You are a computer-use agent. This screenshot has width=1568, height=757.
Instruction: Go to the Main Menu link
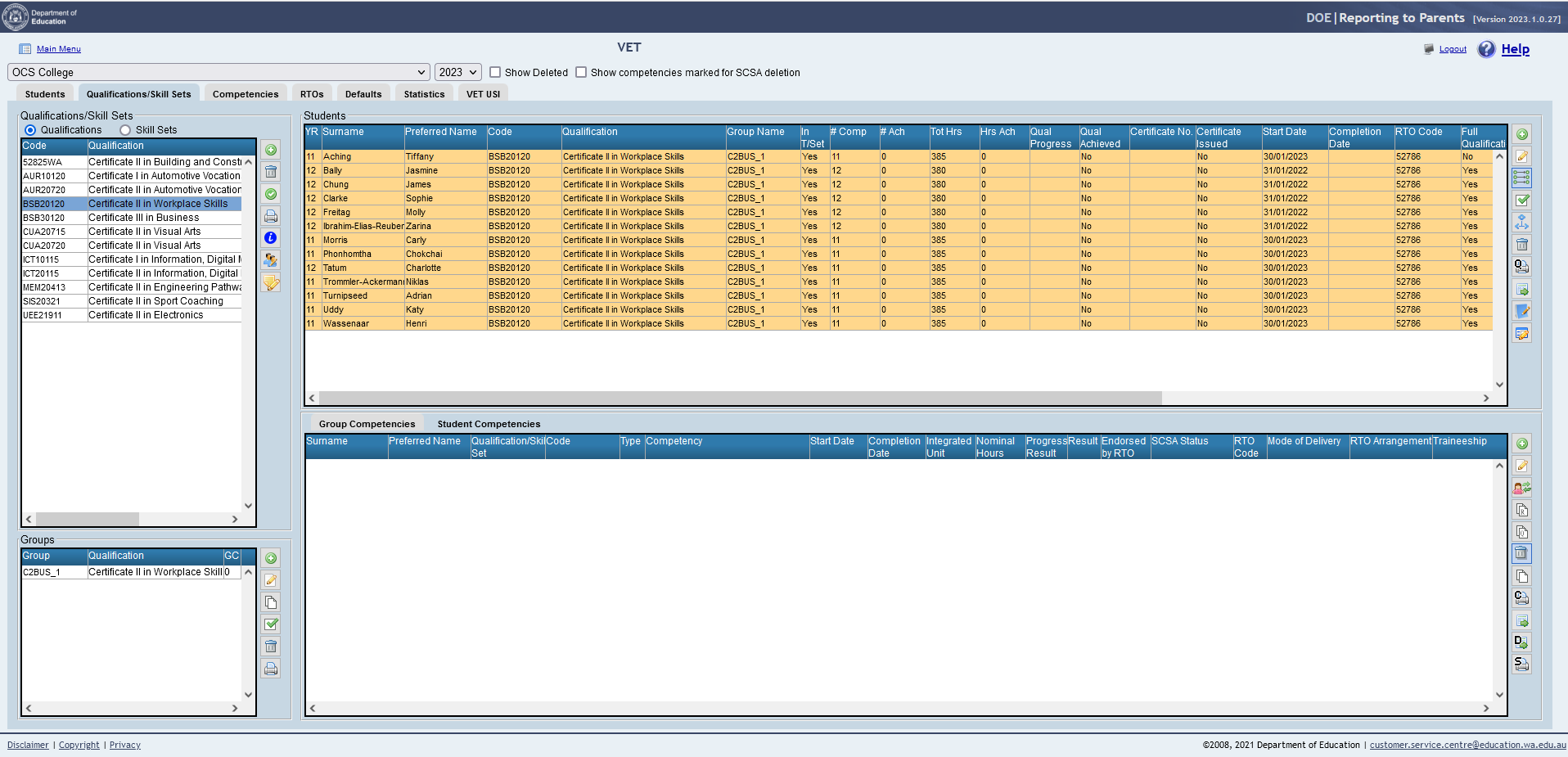click(58, 49)
